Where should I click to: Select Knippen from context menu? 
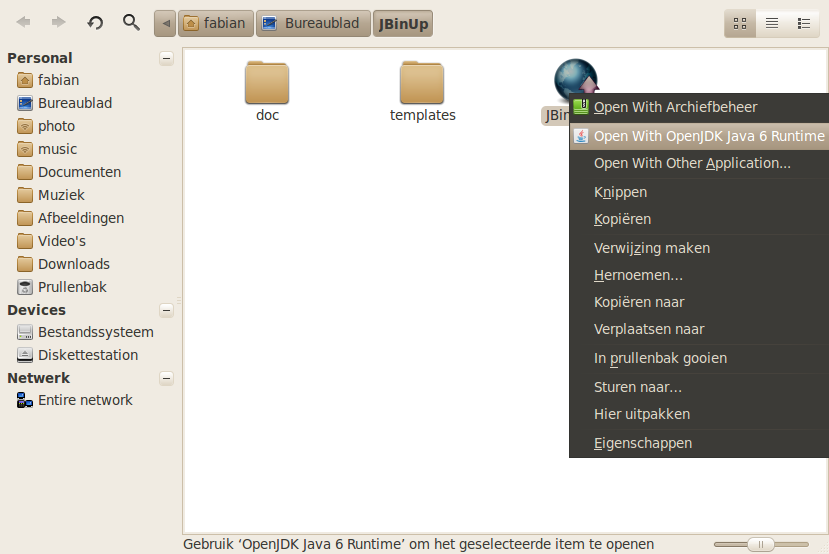pos(699,192)
